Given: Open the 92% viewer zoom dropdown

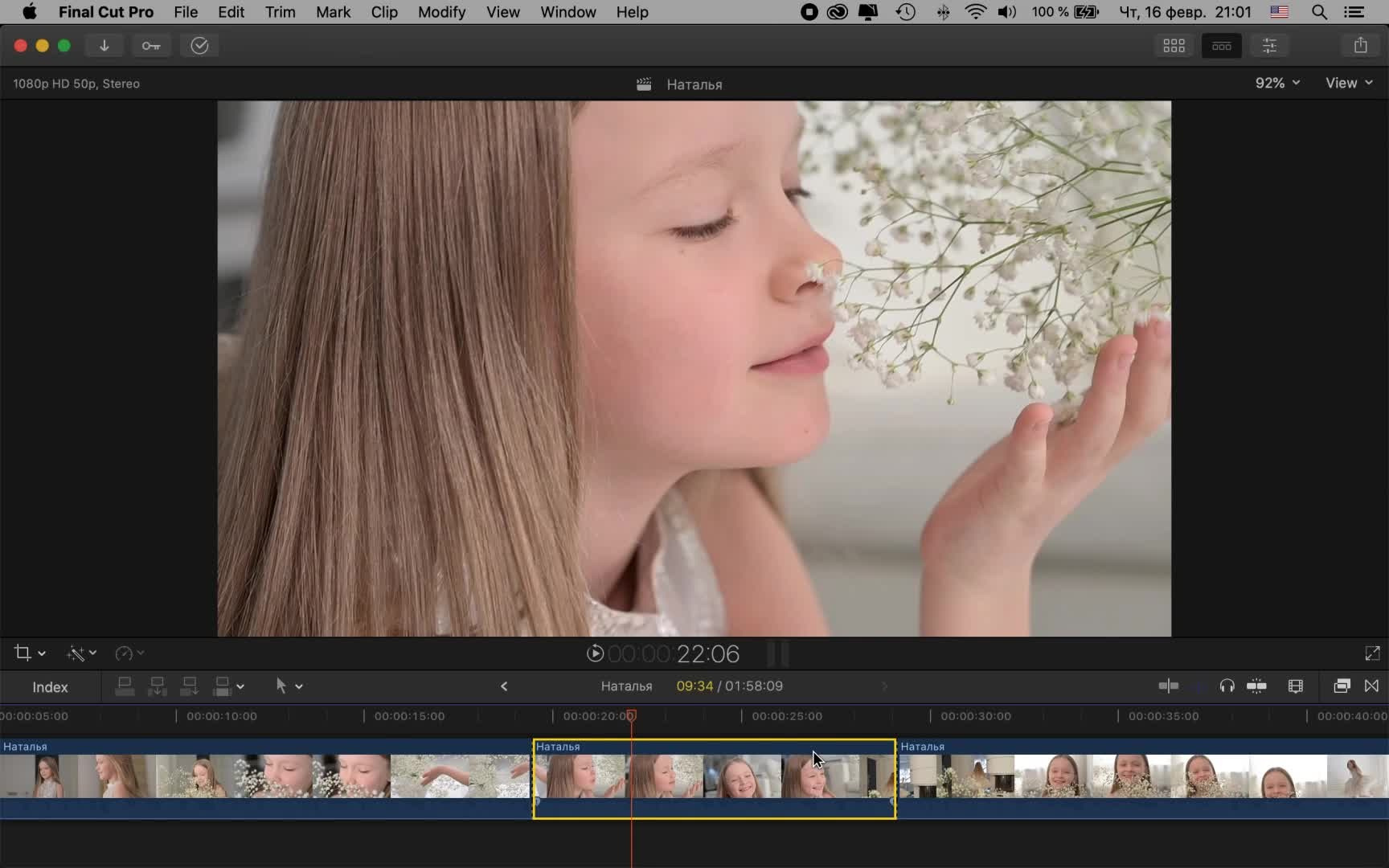Looking at the screenshot, I should click(1276, 83).
